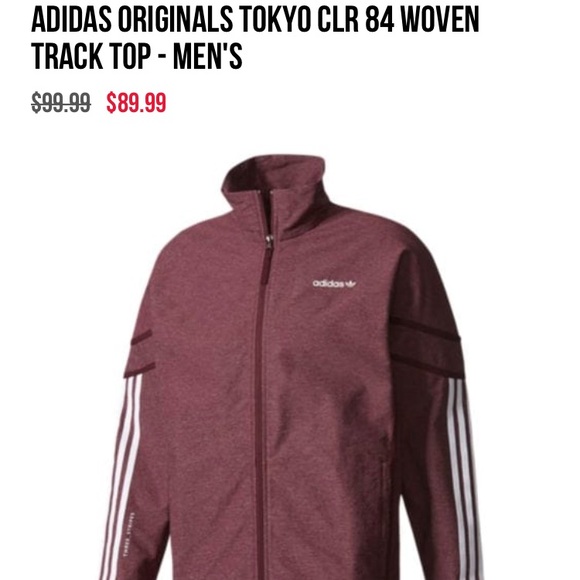Click TRACK TOP in the product name
The image size is (580, 580).
point(91,56)
